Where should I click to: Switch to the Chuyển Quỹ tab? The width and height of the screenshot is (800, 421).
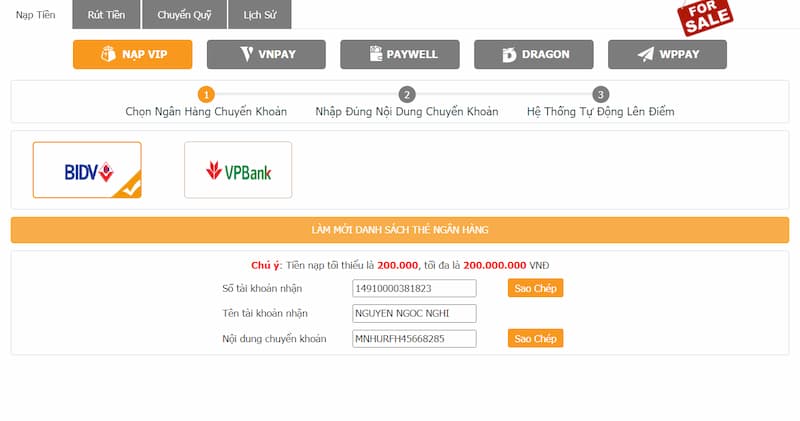184,15
